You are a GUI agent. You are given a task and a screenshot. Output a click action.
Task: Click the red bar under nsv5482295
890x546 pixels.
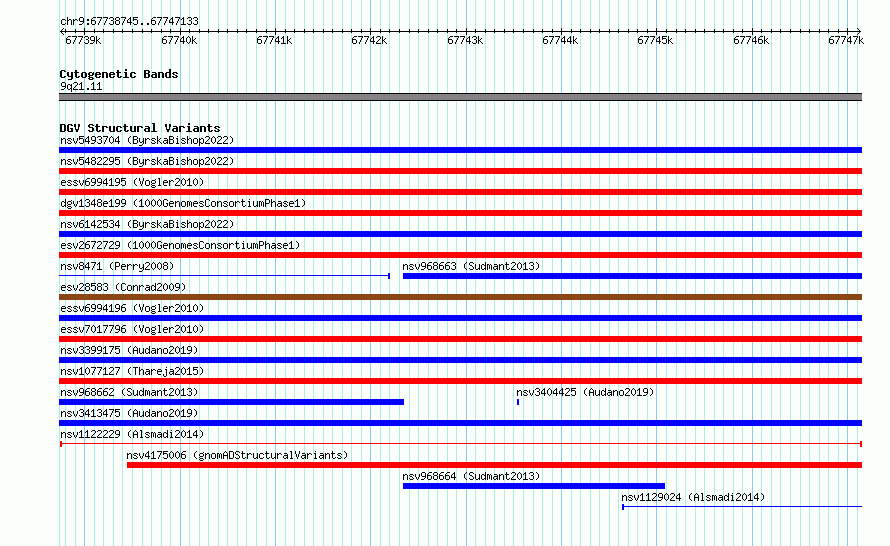tap(460, 171)
